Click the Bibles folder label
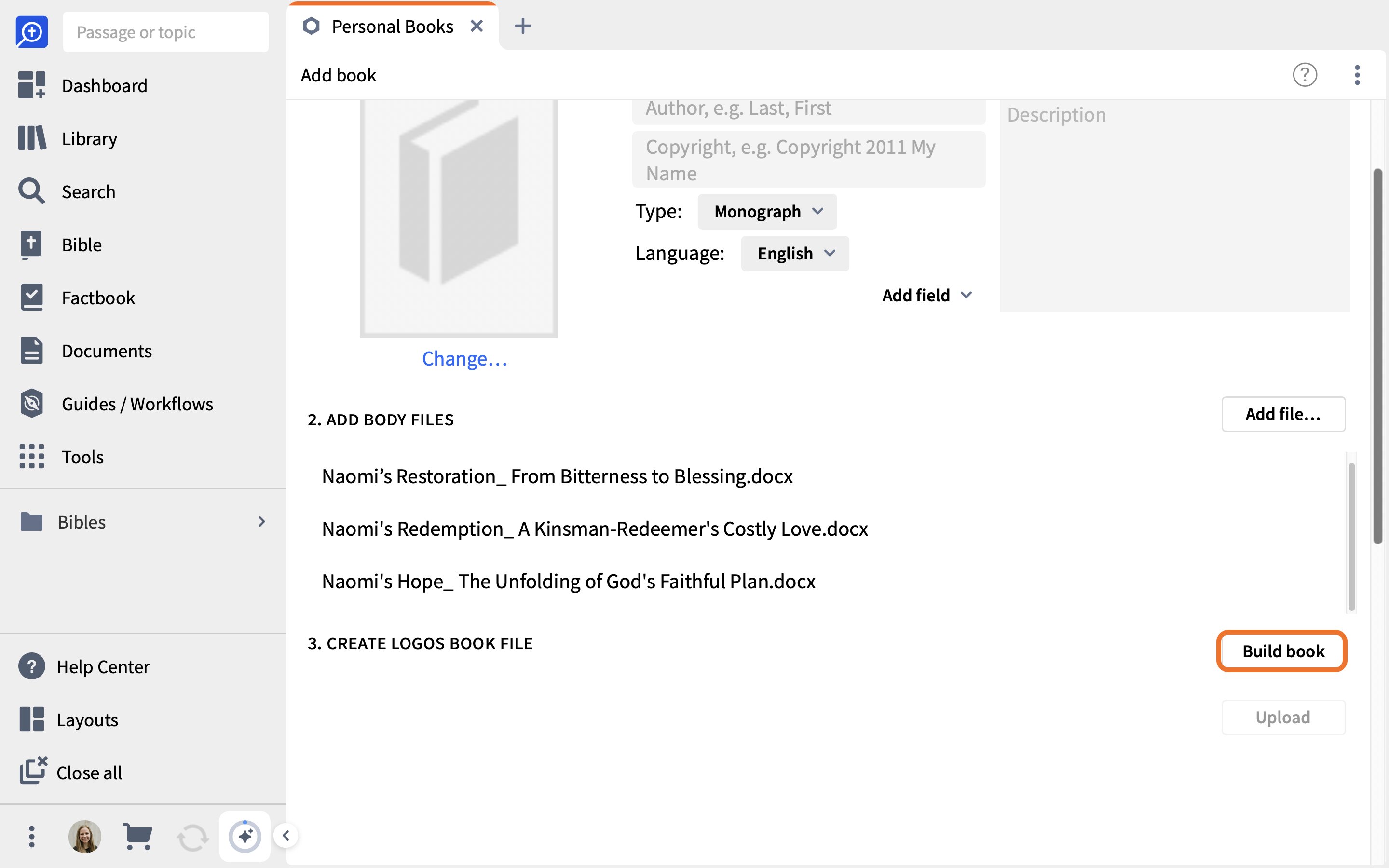1389x868 pixels. [82, 522]
